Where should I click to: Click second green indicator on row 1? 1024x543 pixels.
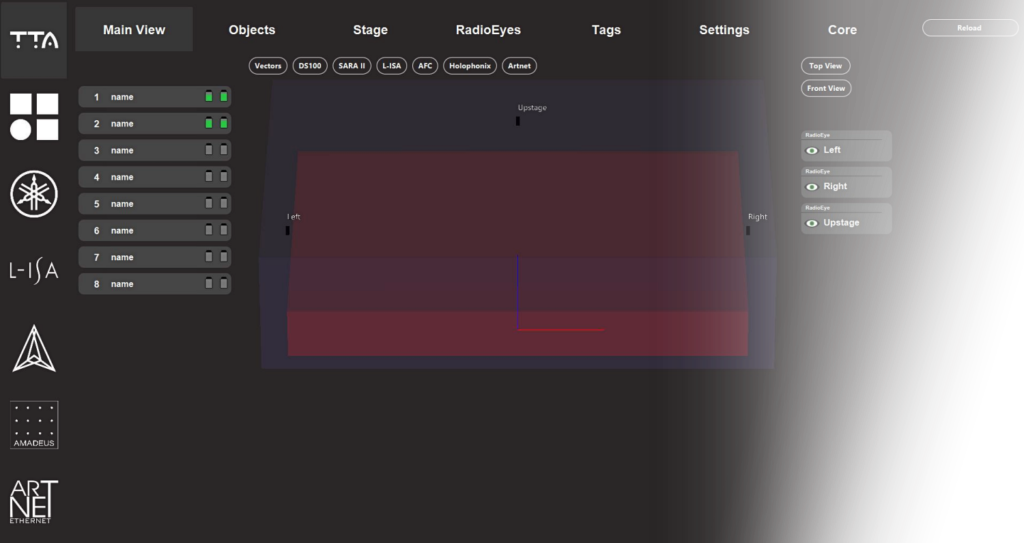pos(224,97)
